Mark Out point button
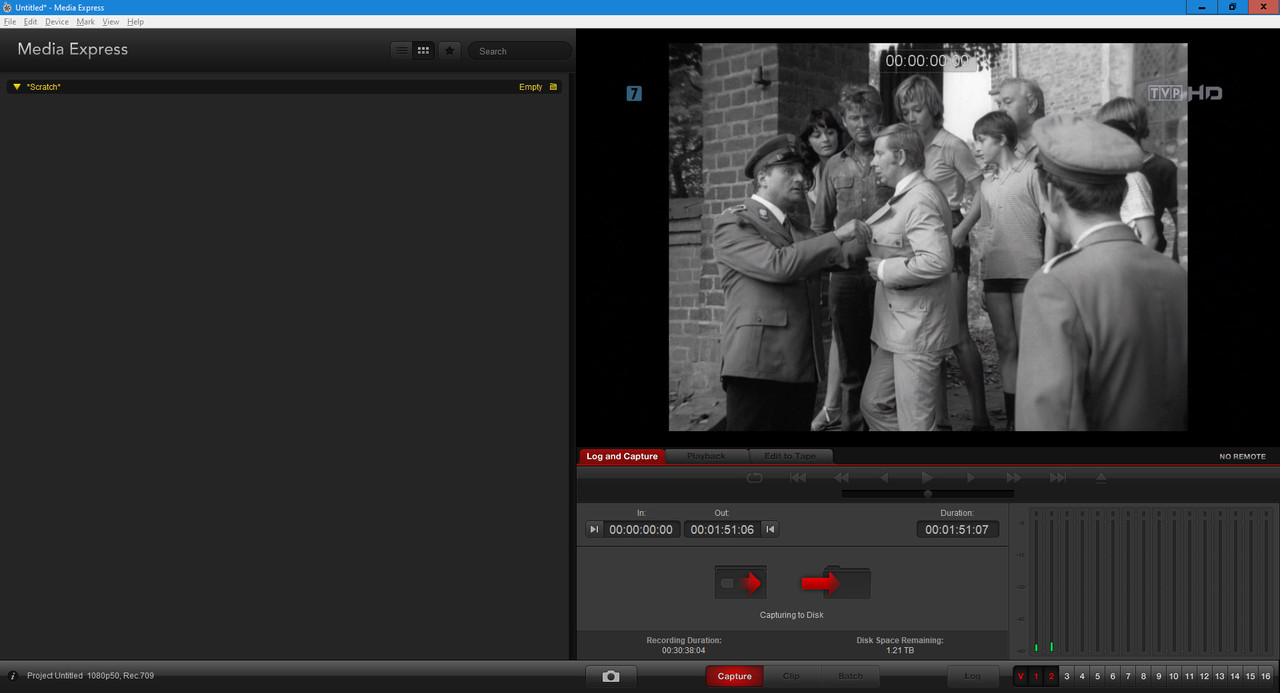 [x=770, y=529]
